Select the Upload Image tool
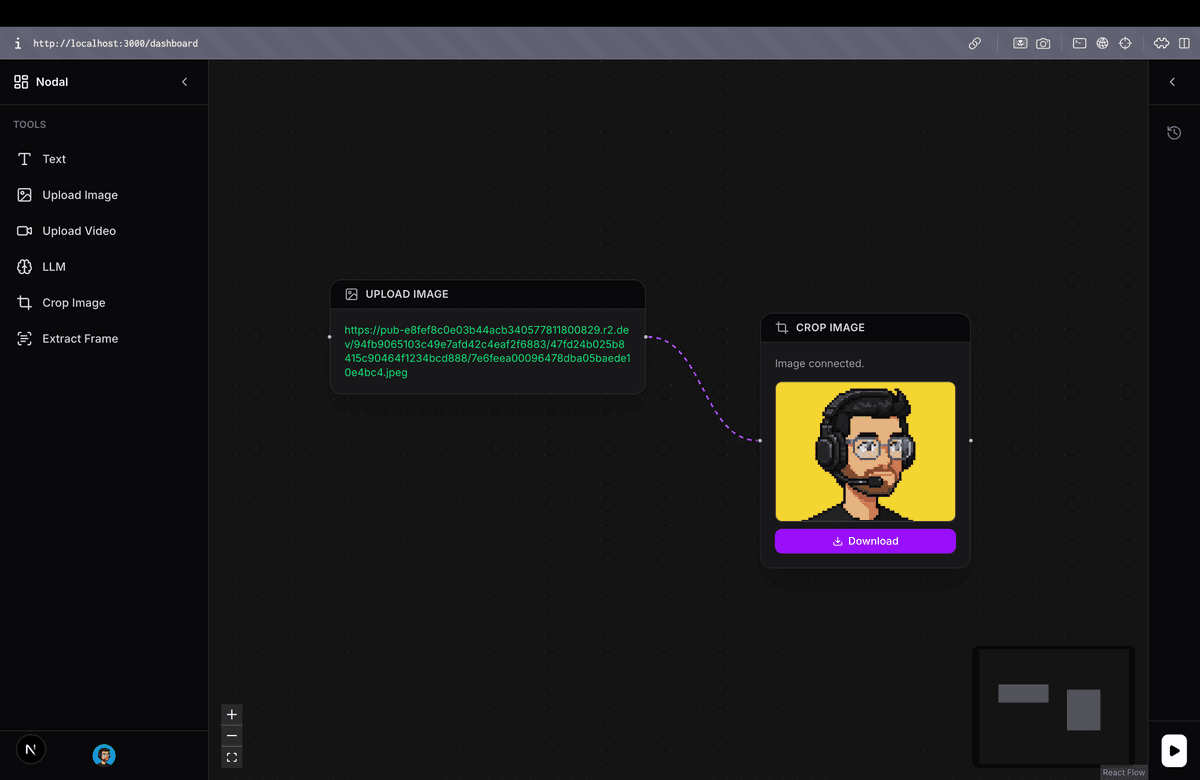This screenshot has height=780, width=1200. (80, 195)
